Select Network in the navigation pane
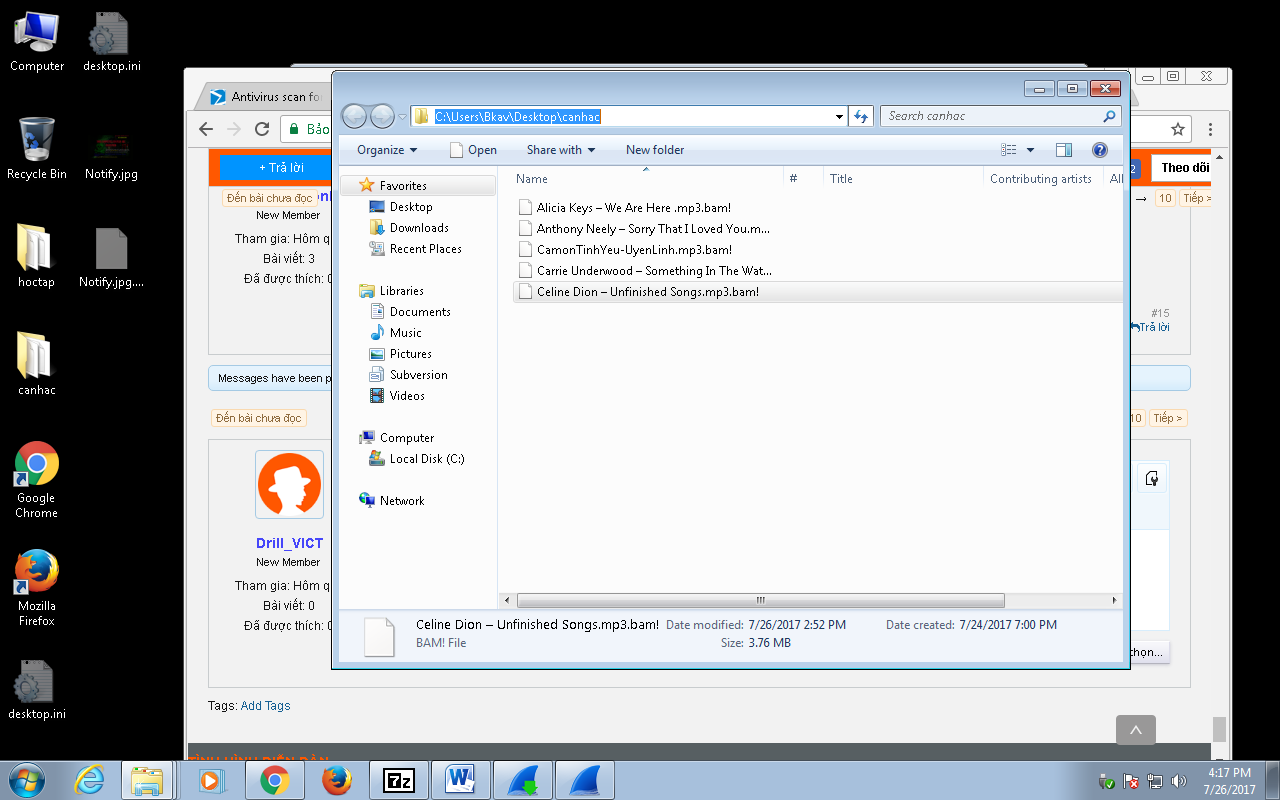The width and height of the screenshot is (1280, 800). tap(401, 501)
